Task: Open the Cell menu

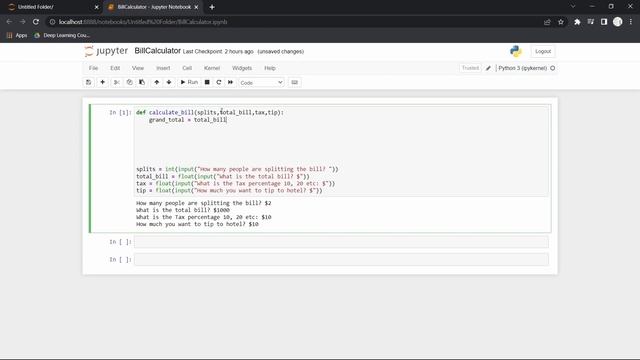Action: tap(187, 68)
